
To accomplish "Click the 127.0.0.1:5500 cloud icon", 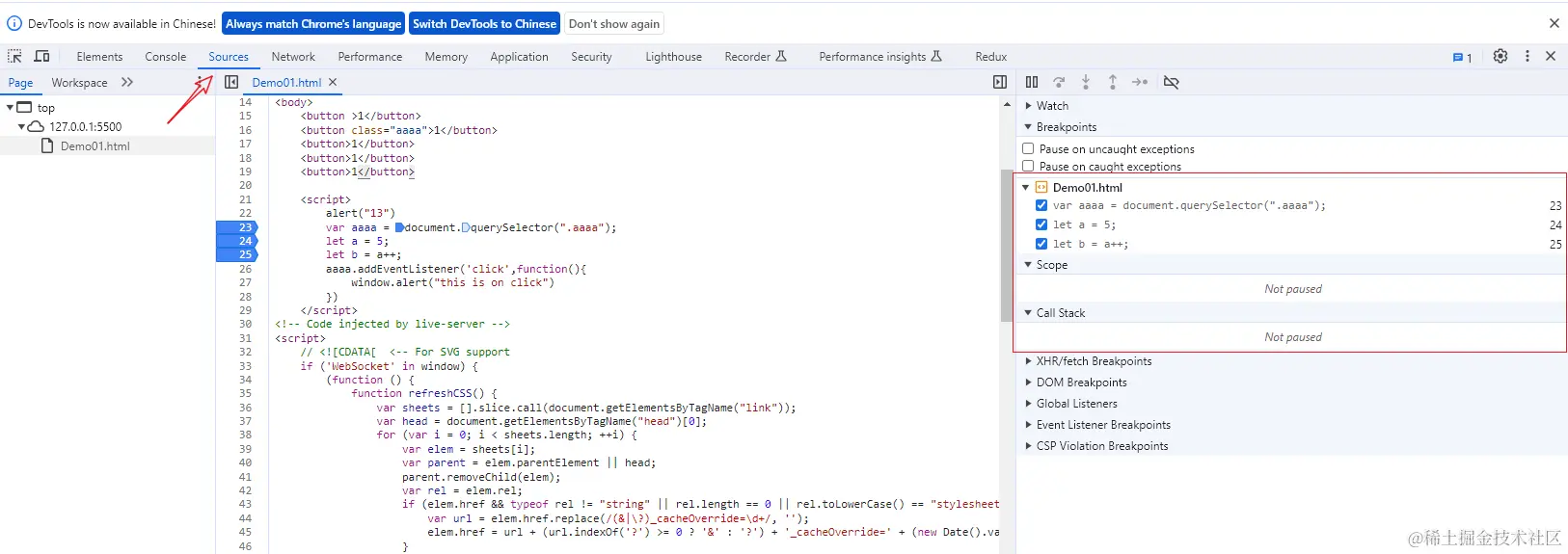I will click(36, 126).
